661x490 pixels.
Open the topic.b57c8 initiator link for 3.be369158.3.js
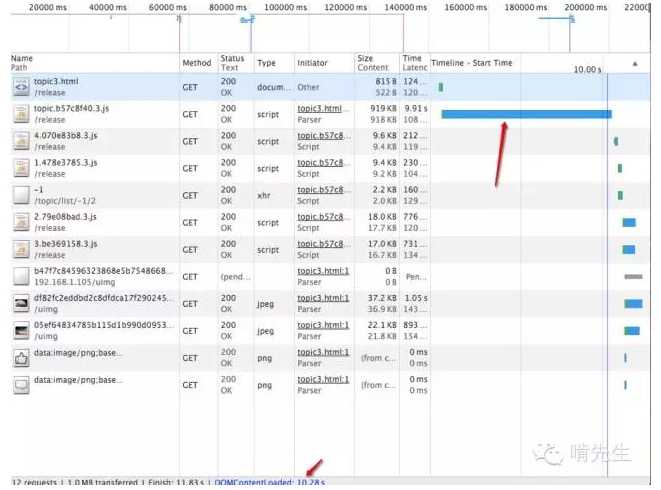click(320, 244)
